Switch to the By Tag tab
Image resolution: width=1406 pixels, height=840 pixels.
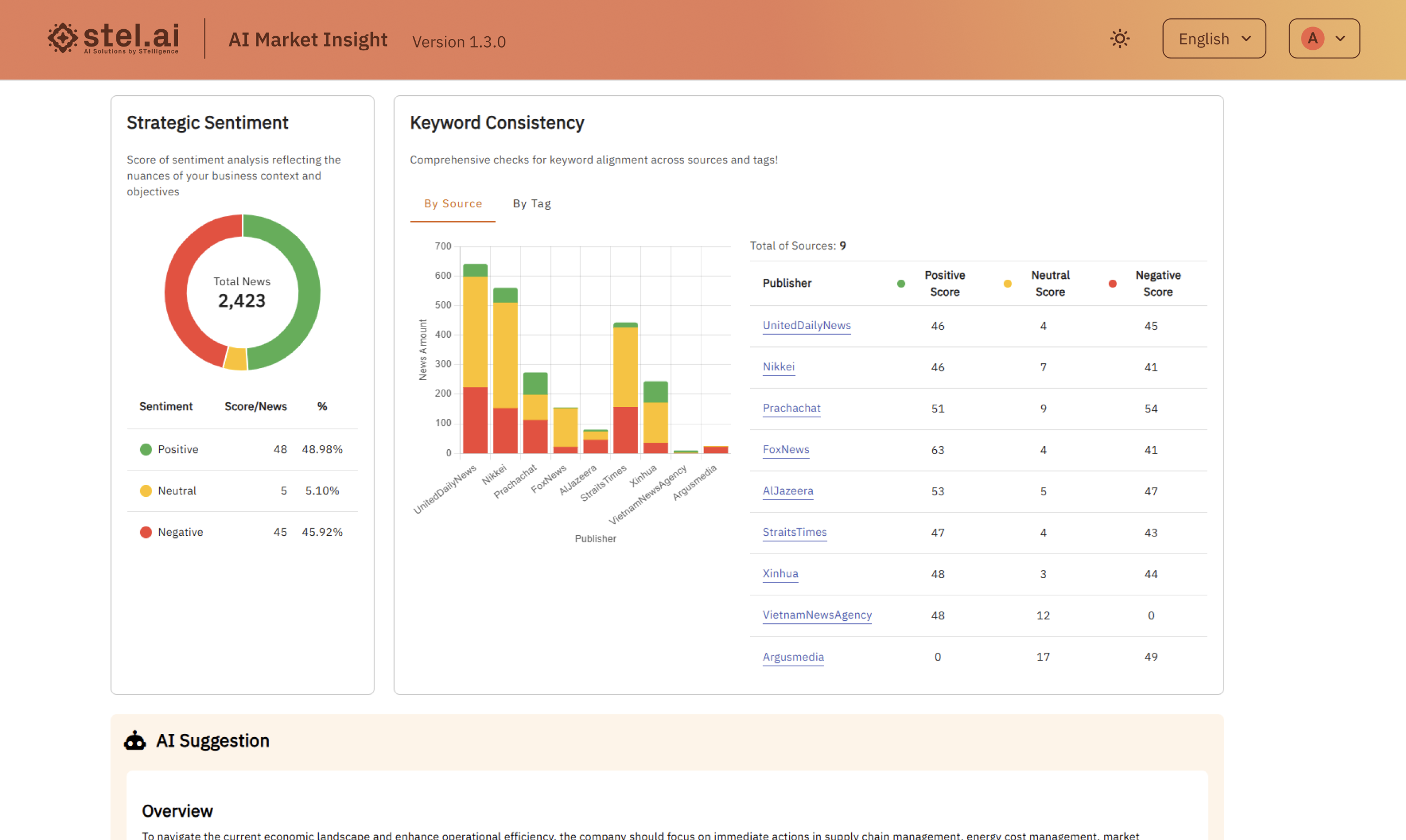click(x=531, y=203)
